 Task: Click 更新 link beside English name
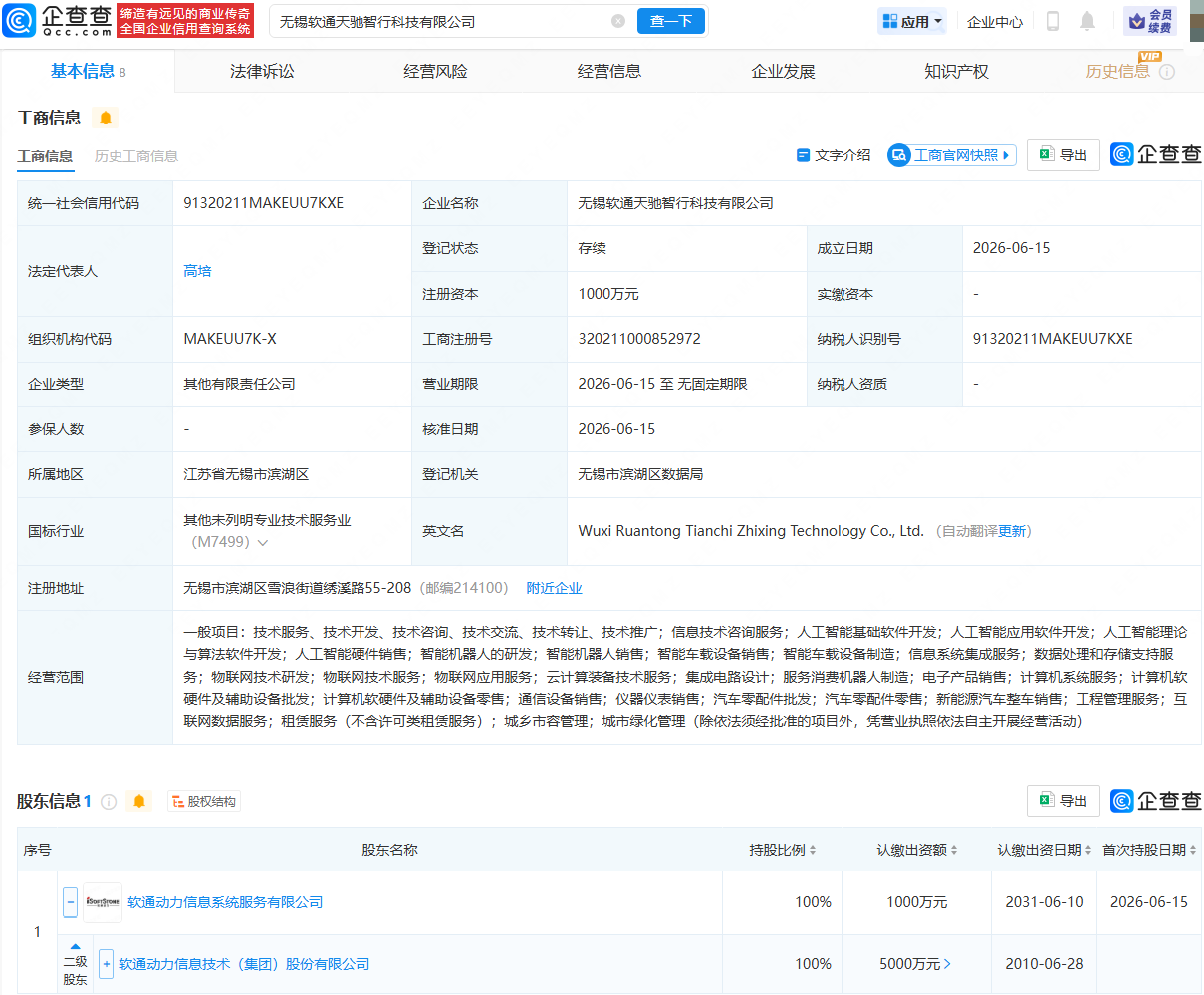1012,531
